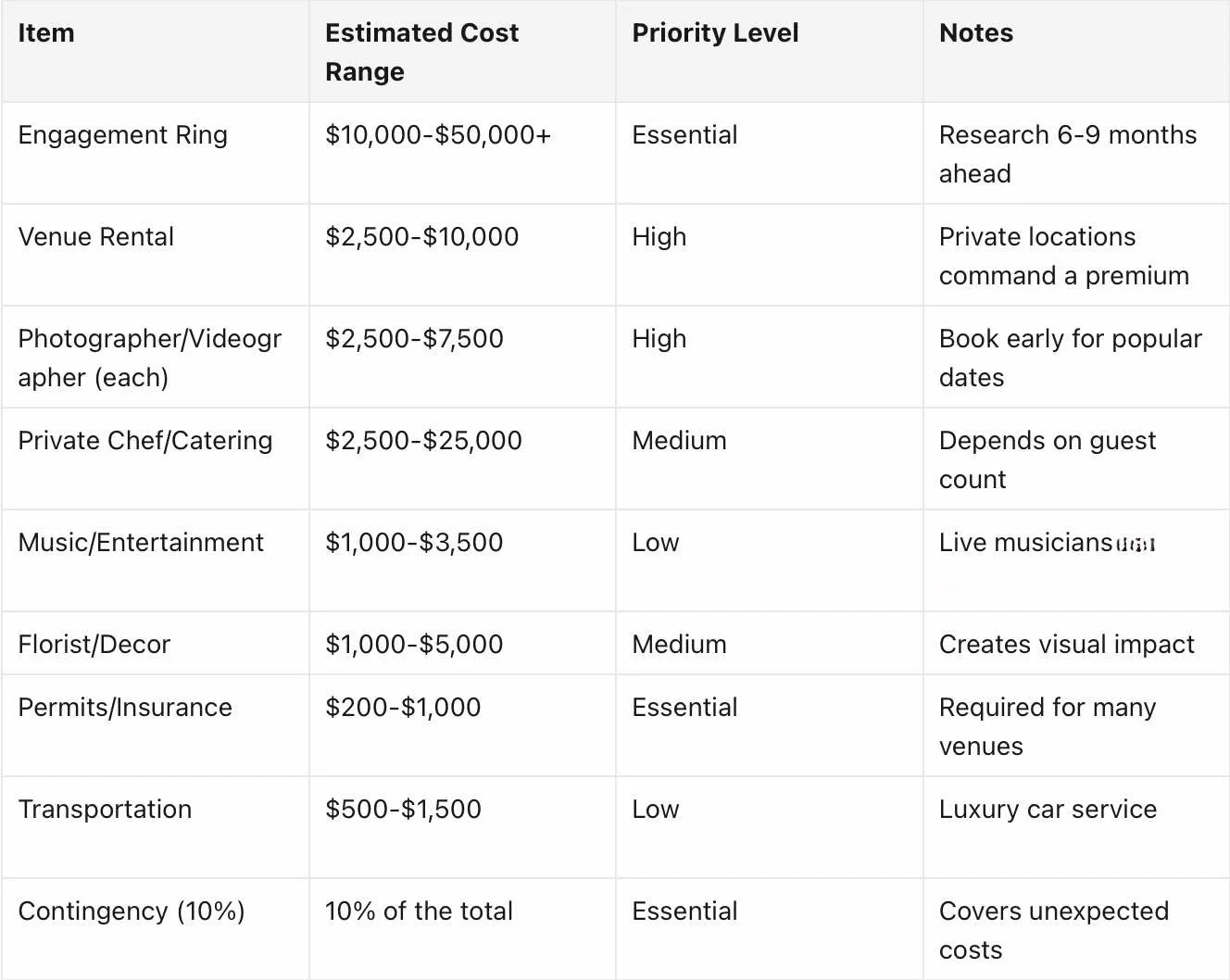This screenshot has width=1230, height=980.
Task: Select the $10,000-$50,000+ cost cell
Action: 438,135
